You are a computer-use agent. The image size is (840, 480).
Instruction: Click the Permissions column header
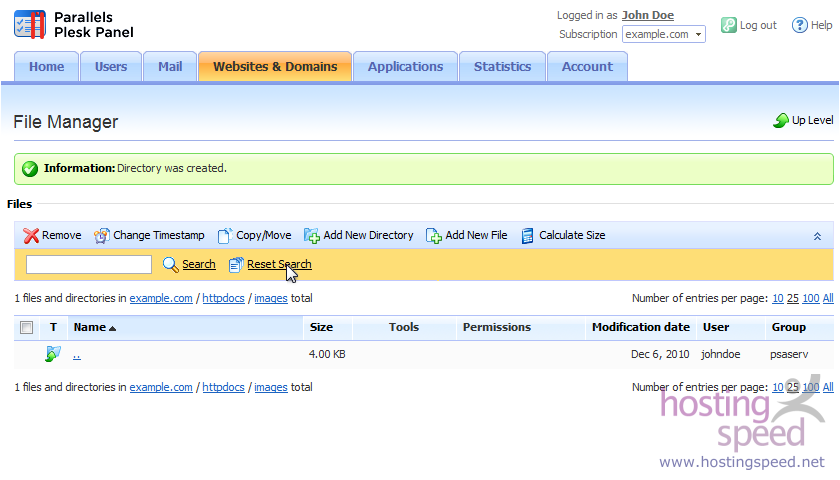497,327
